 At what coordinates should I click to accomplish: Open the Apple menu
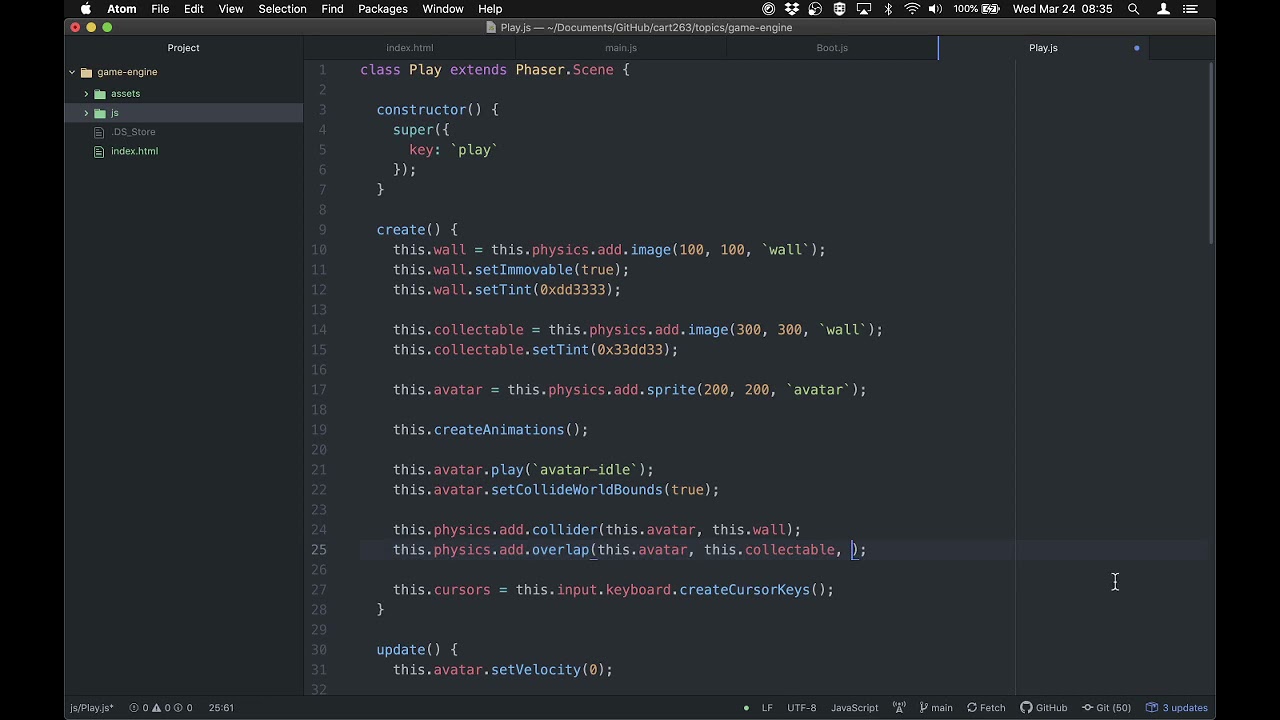86,9
